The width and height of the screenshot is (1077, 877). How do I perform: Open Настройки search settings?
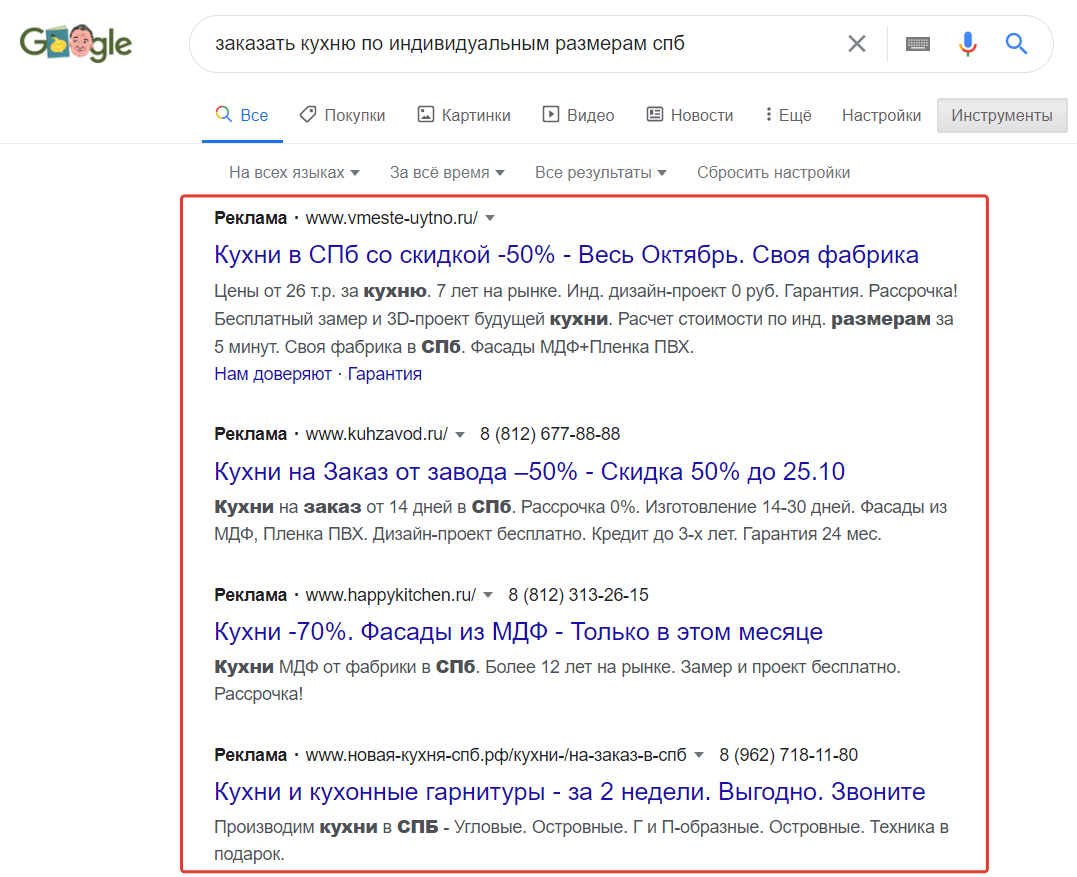[881, 115]
